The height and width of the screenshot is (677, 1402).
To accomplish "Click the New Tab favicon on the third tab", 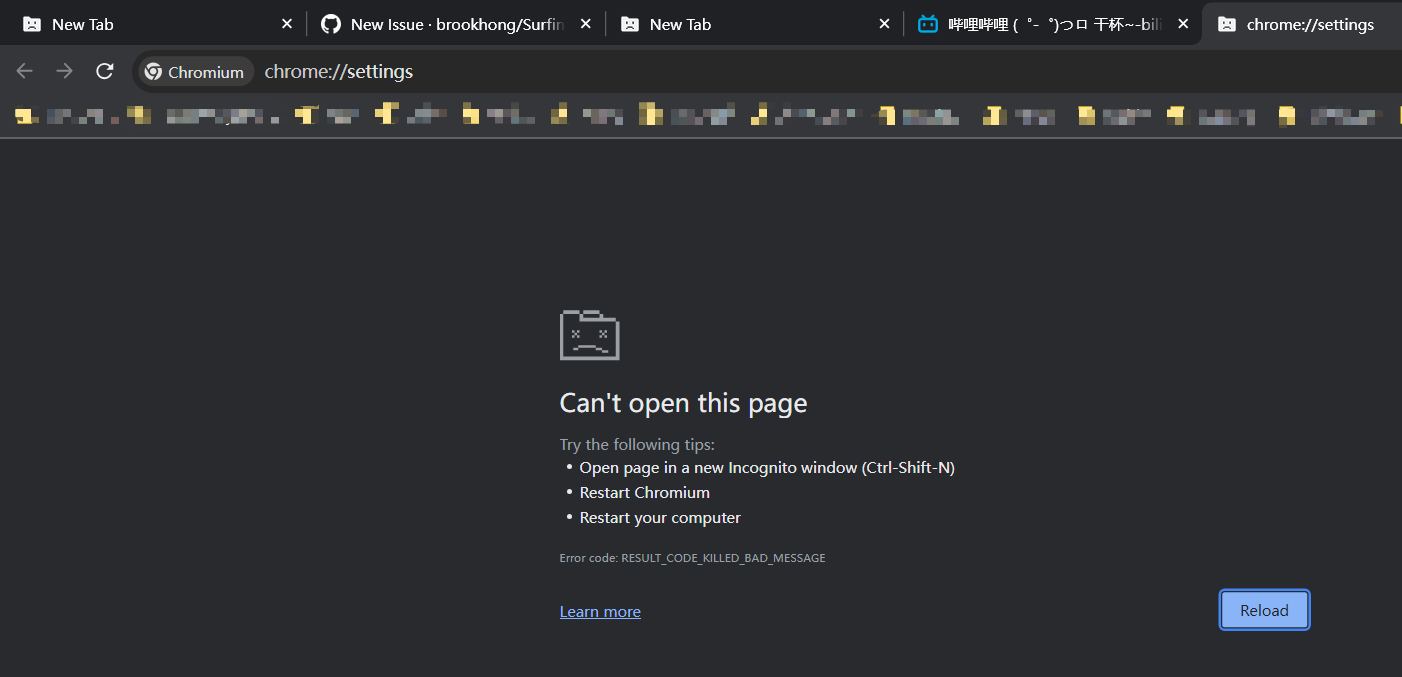I will click(629, 23).
